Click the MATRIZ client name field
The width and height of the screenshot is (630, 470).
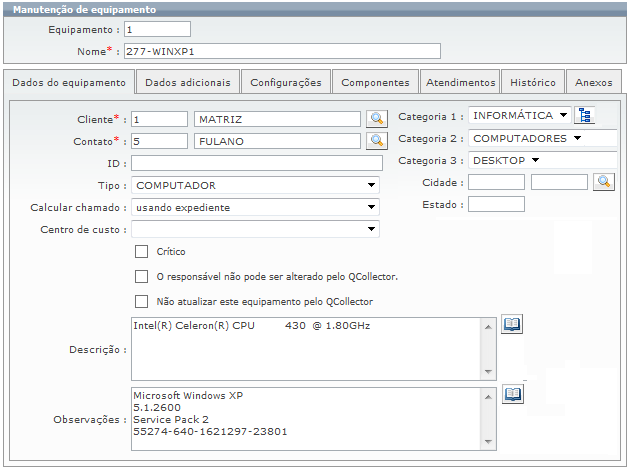click(277, 119)
